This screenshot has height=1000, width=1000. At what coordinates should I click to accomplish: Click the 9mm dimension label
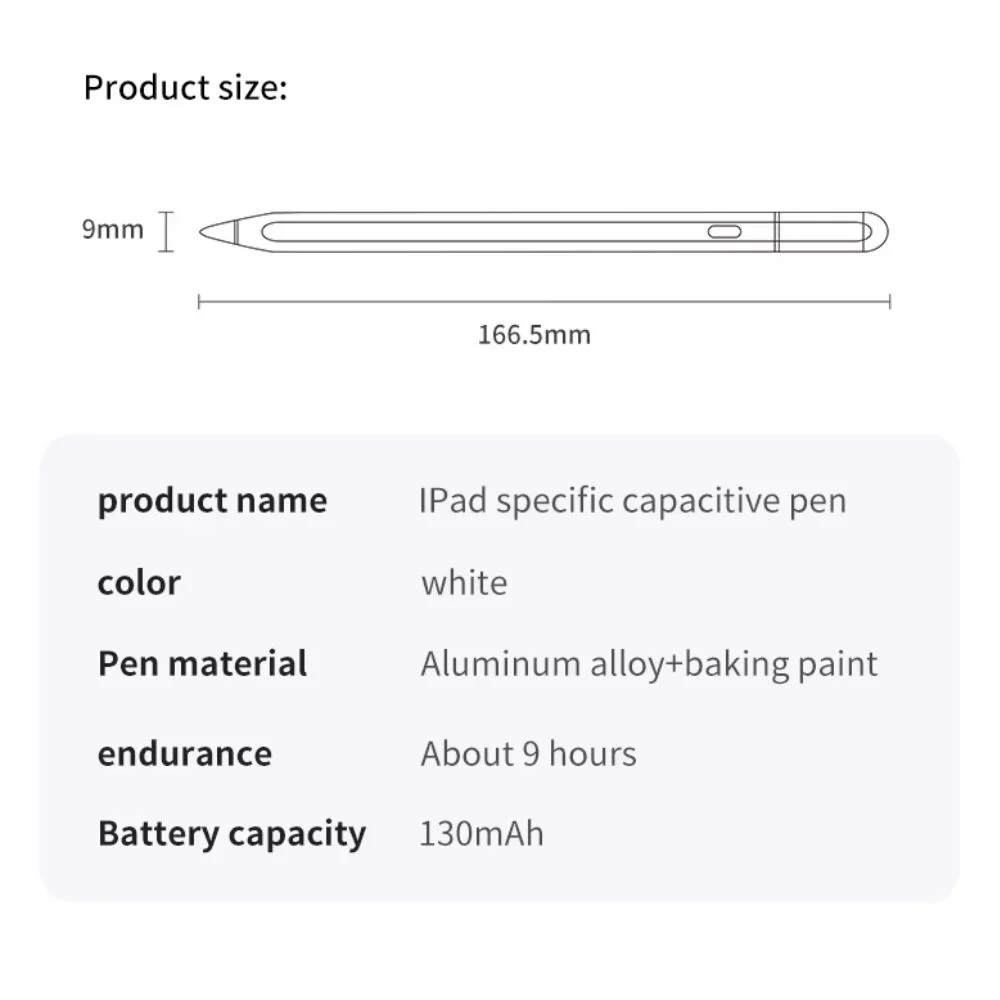[x=113, y=229]
